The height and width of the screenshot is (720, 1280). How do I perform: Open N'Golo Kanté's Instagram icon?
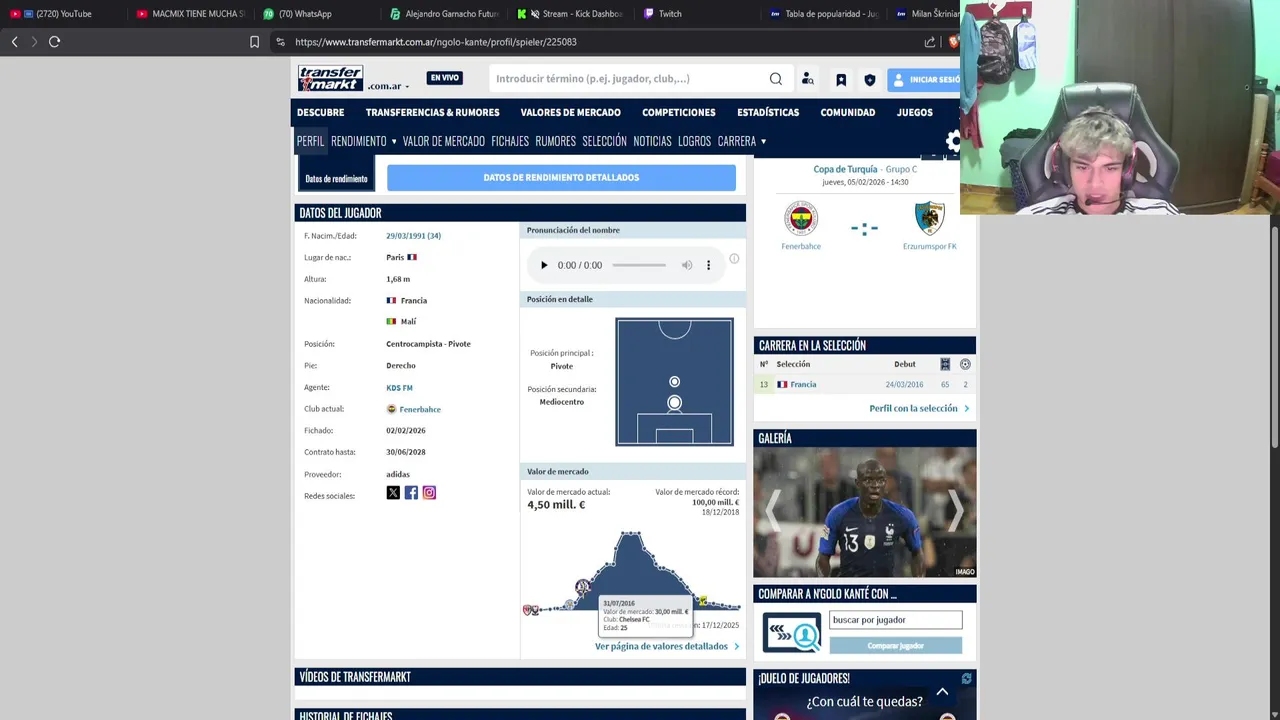point(429,492)
